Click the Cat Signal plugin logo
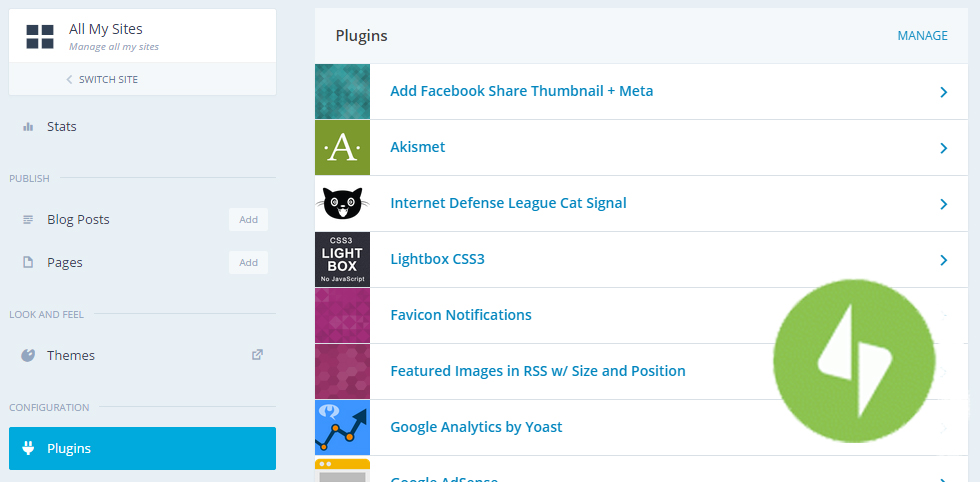980x482 pixels. click(x=342, y=204)
